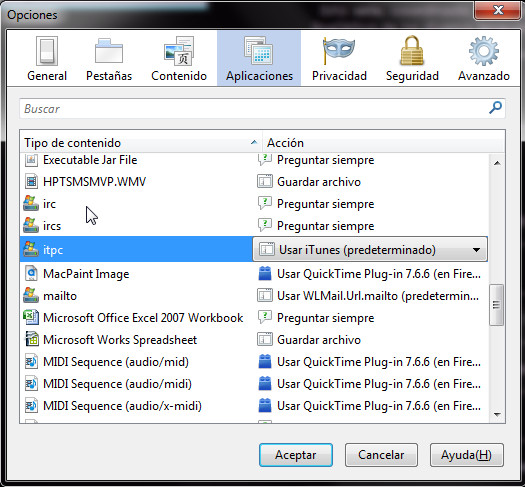525x487 pixels.
Task: Click the ask icon in irc row
Action: click(265, 204)
